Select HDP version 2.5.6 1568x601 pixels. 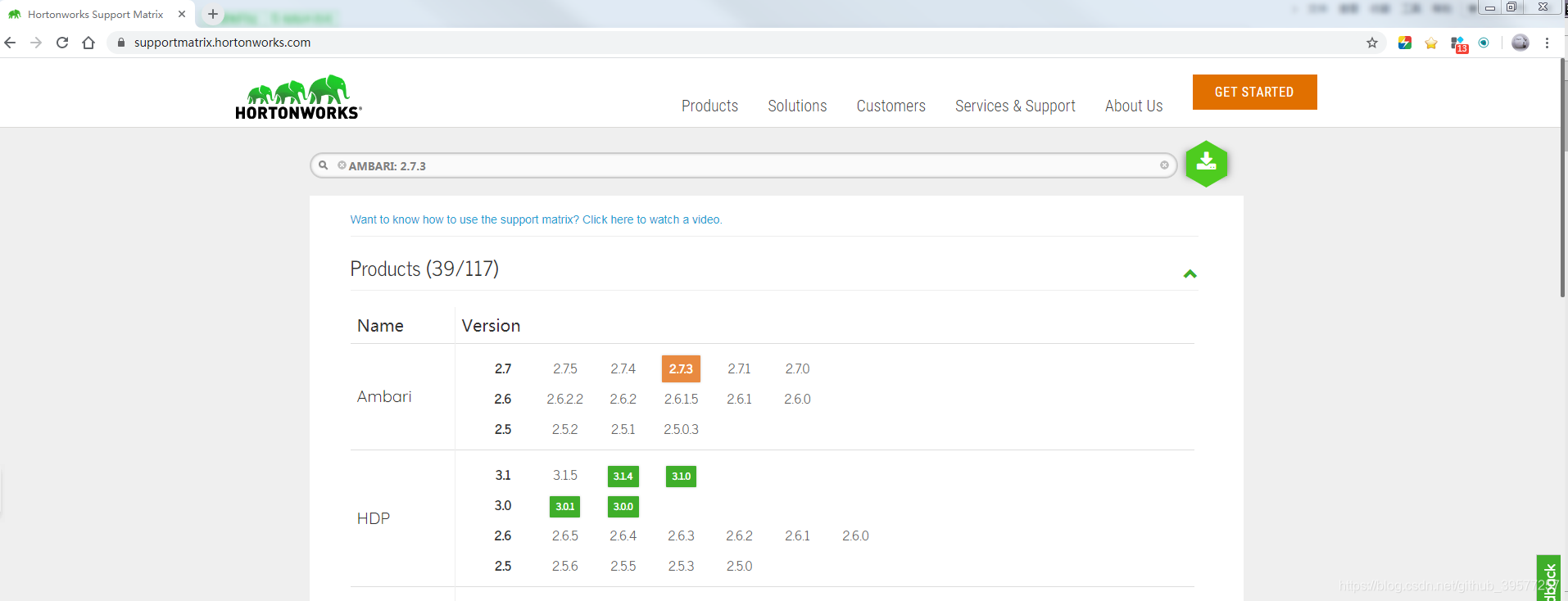564,566
